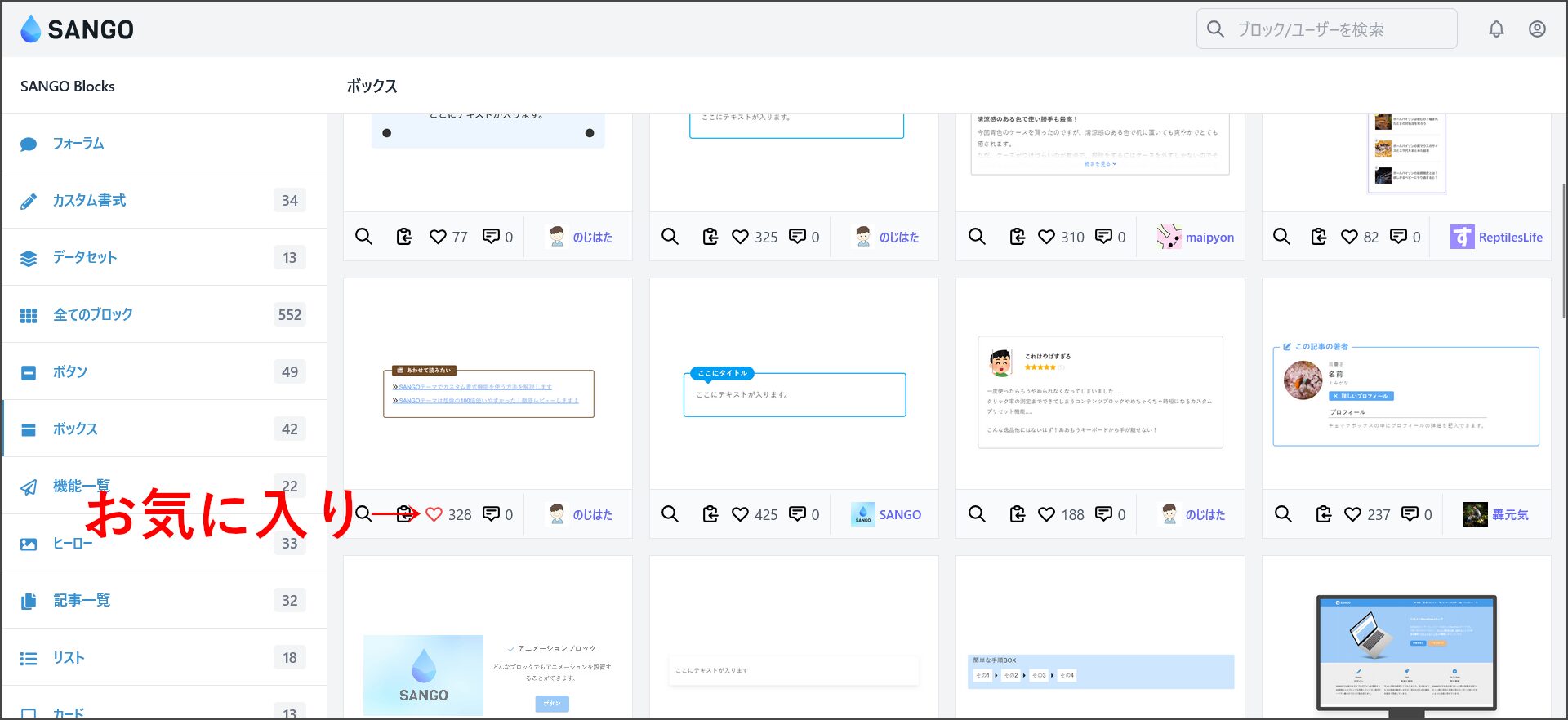This screenshot has height=720, width=1568.
Task: Favorite the block with 325 likes
Action: pyautogui.click(x=740, y=237)
